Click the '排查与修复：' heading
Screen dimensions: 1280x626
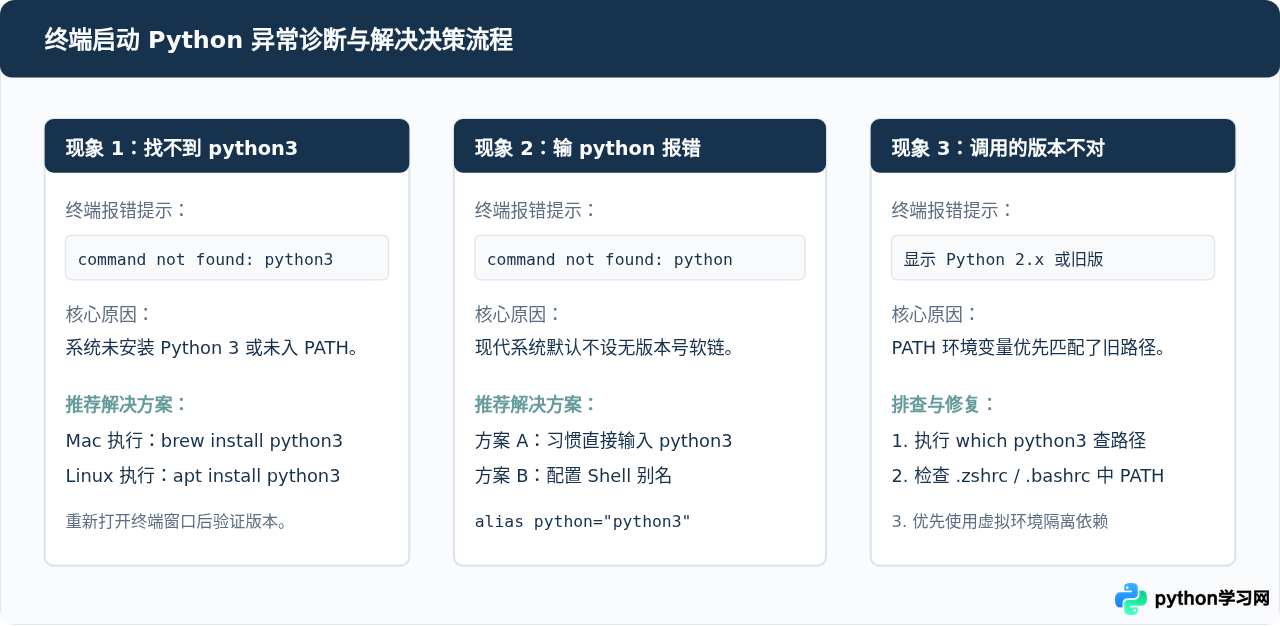944,405
